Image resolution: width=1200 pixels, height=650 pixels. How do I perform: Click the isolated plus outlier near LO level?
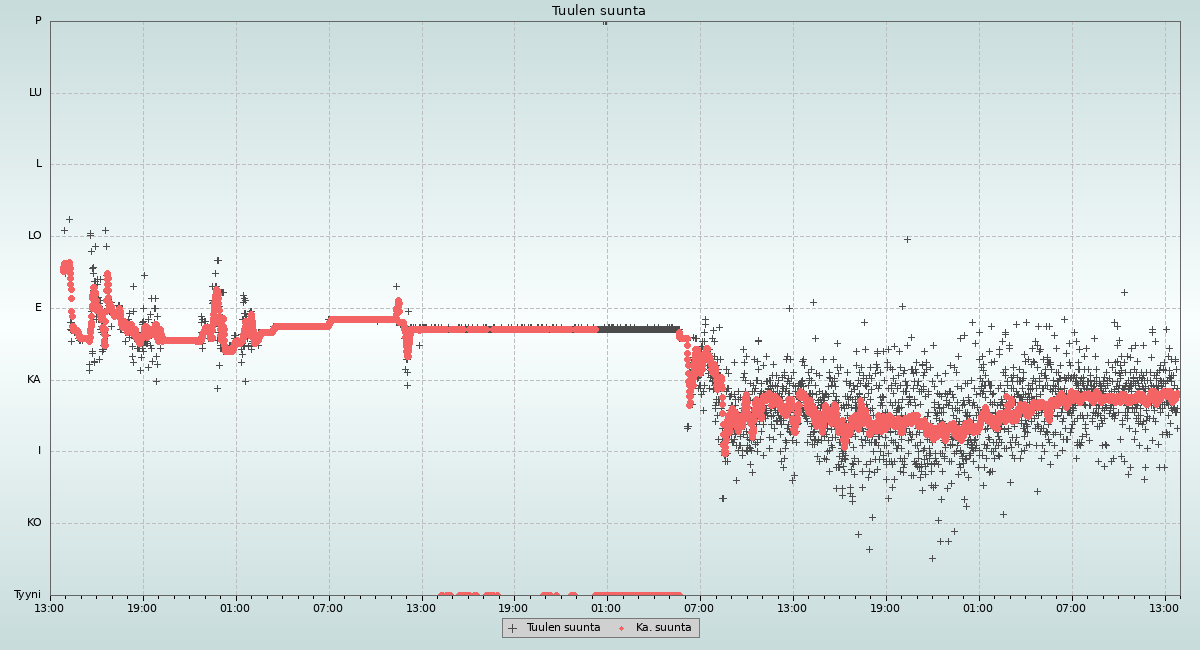point(907,239)
